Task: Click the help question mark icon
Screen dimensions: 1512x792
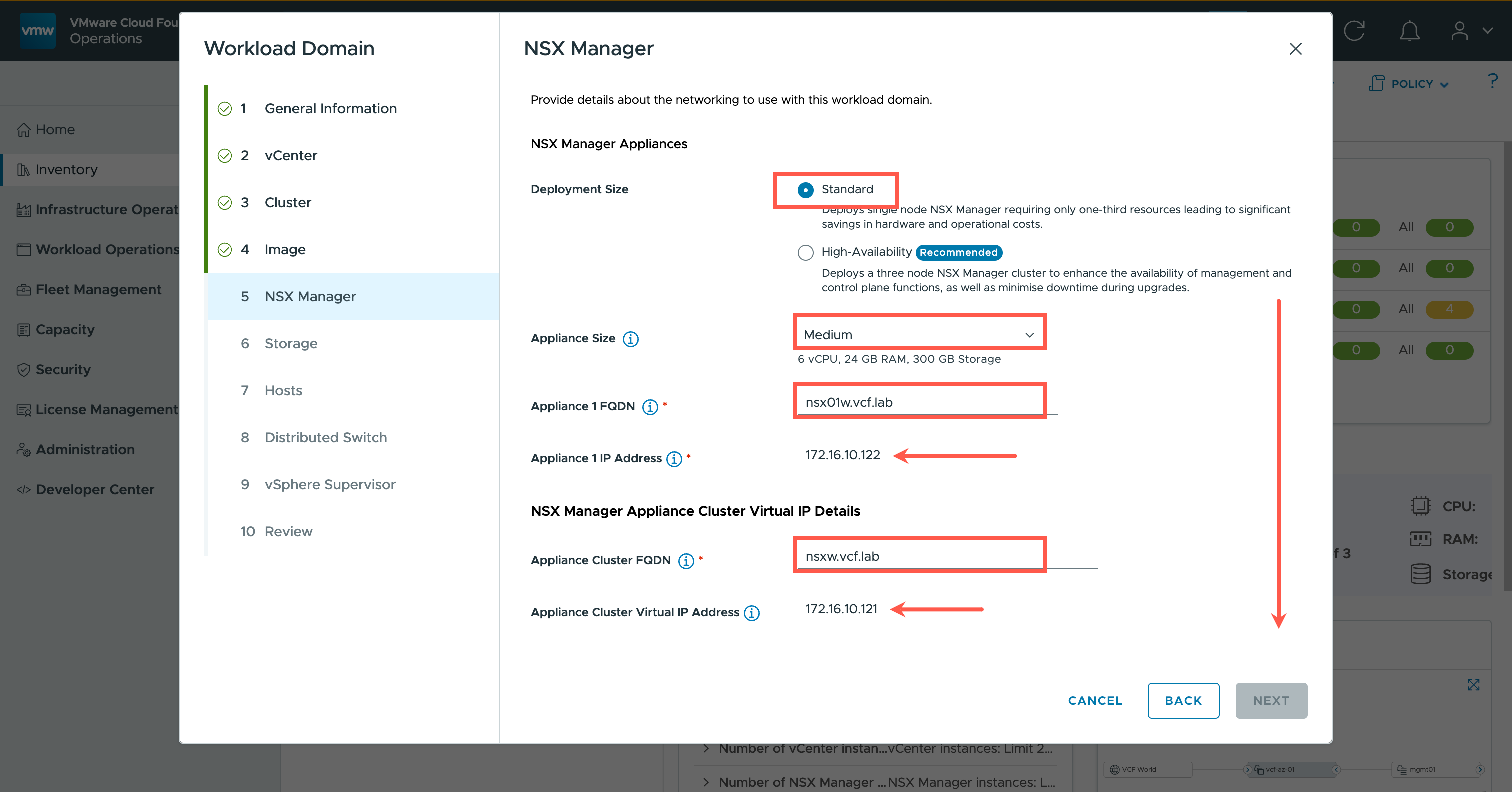Action: pos(1492,81)
